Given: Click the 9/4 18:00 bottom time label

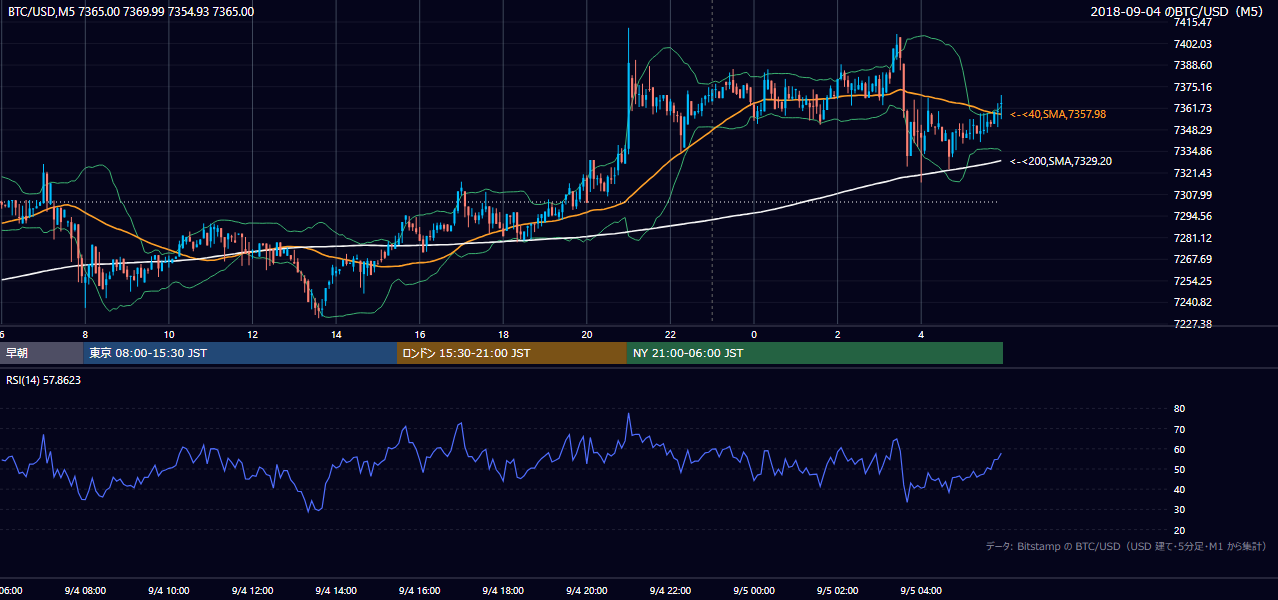Looking at the screenshot, I should click(503, 591).
